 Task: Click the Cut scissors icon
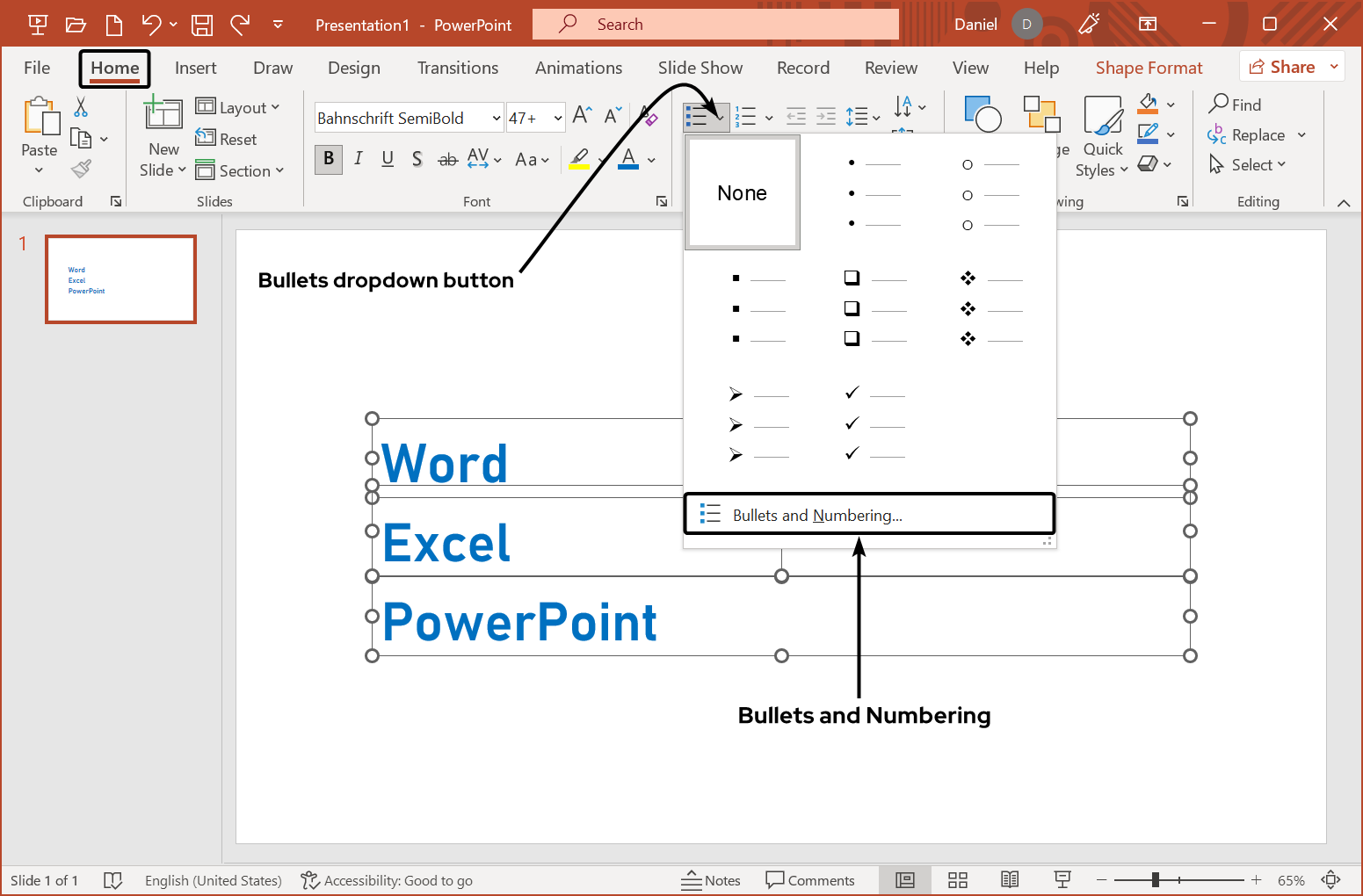point(81,107)
